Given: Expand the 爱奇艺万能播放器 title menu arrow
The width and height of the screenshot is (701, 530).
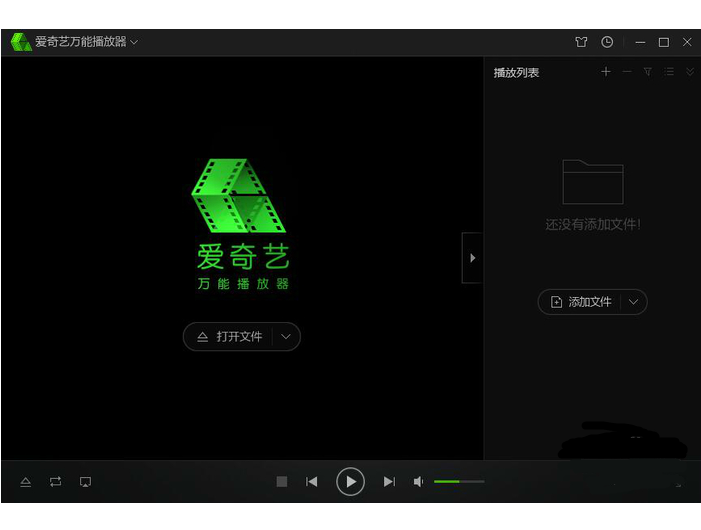Looking at the screenshot, I should pos(134,42).
